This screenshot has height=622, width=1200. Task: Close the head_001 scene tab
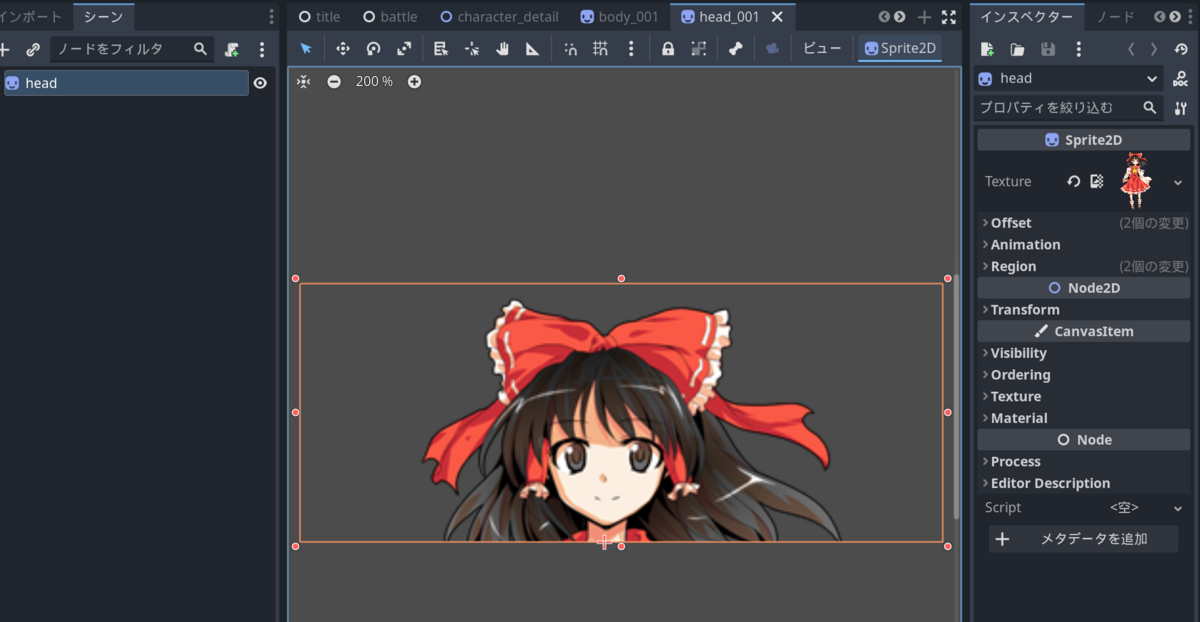coord(777,17)
